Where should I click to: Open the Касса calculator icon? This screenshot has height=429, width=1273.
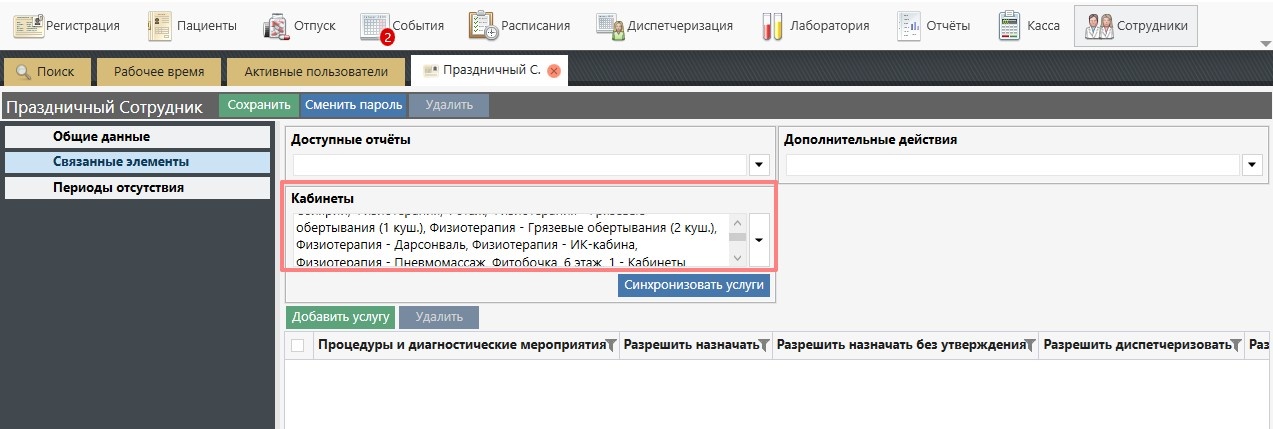pos(1010,25)
